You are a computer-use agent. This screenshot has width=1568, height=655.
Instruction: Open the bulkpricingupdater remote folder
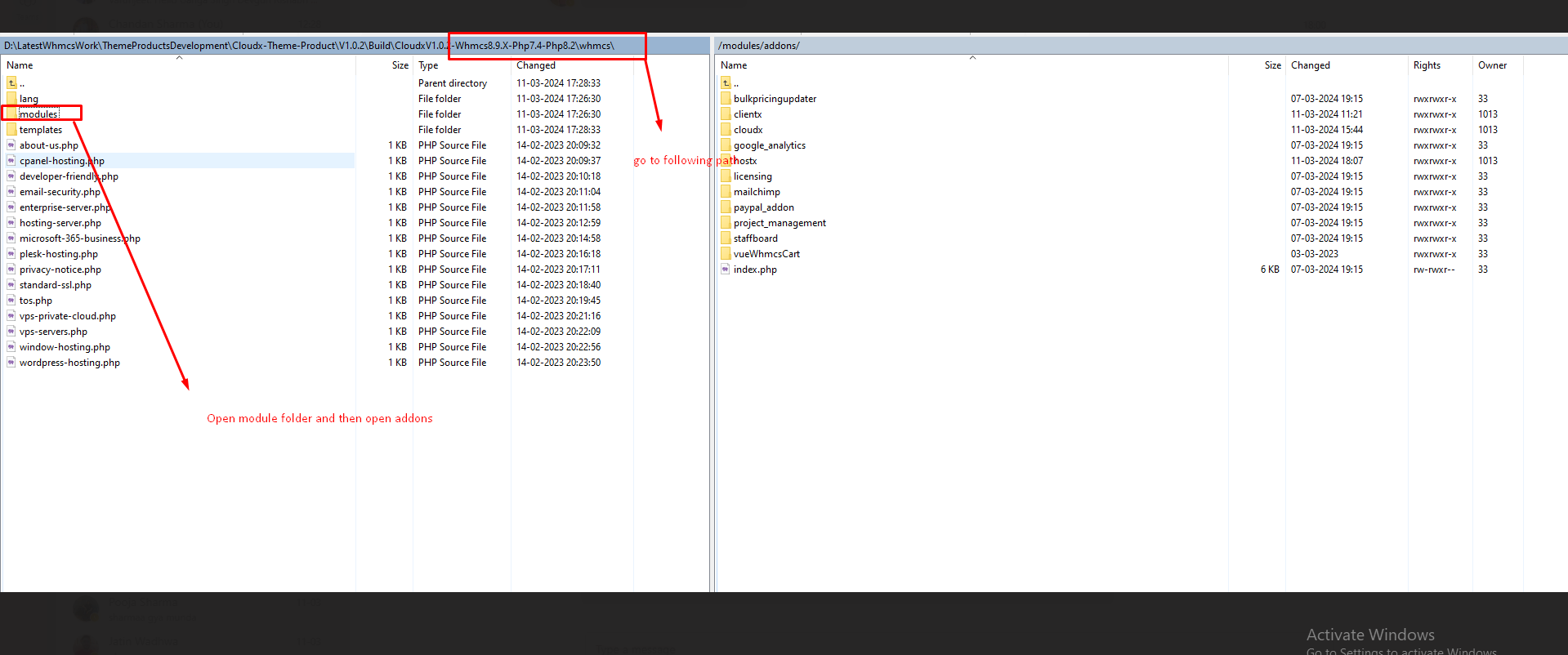pyautogui.click(x=774, y=99)
